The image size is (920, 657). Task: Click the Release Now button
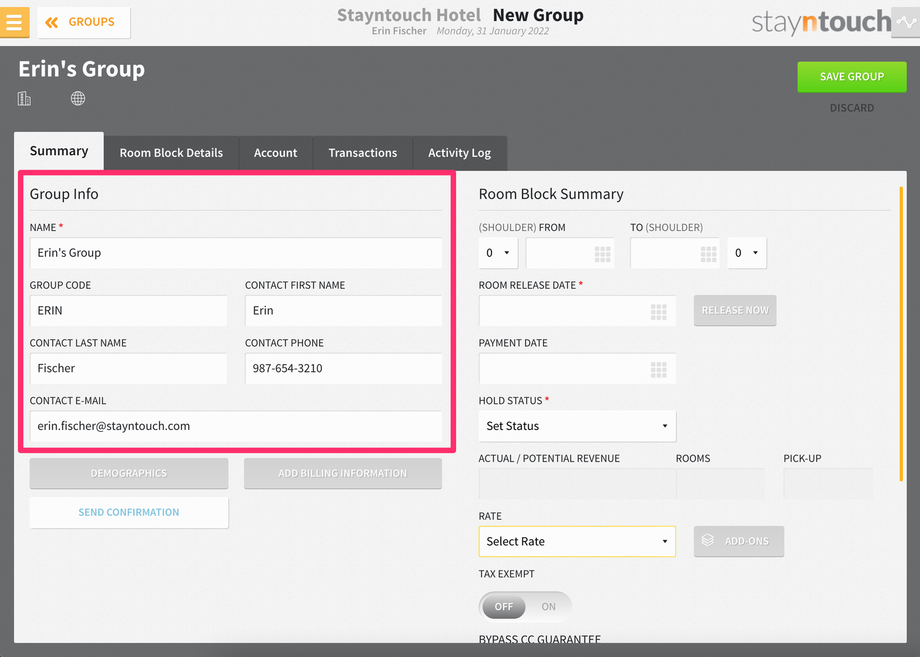(735, 310)
